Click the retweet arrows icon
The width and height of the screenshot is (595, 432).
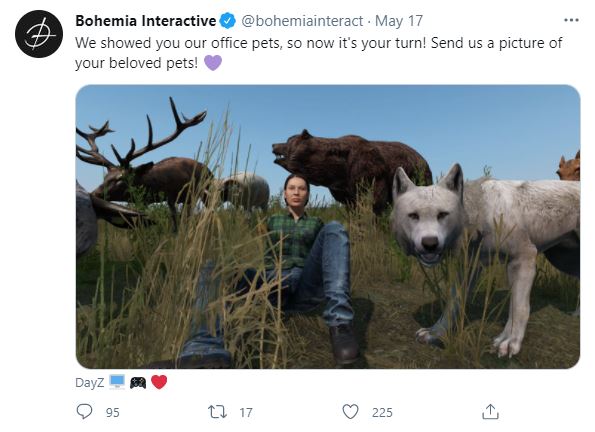[217, 412]
